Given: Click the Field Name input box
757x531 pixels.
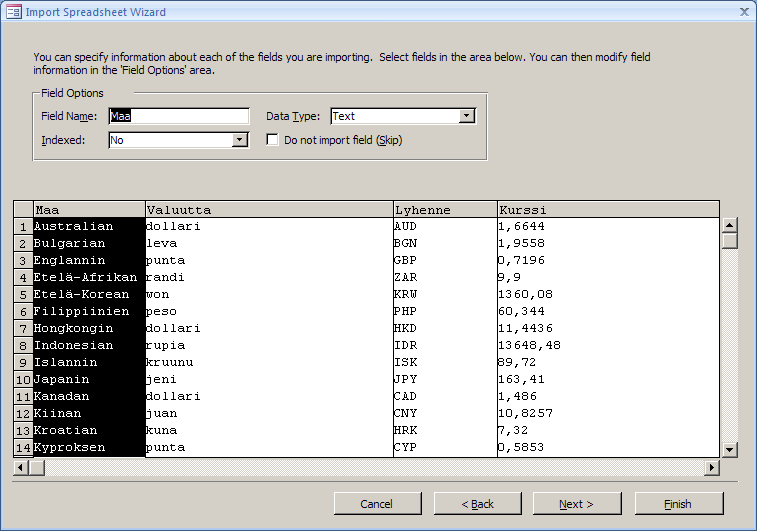Looking at the screenshot, I should pos(179,116).
